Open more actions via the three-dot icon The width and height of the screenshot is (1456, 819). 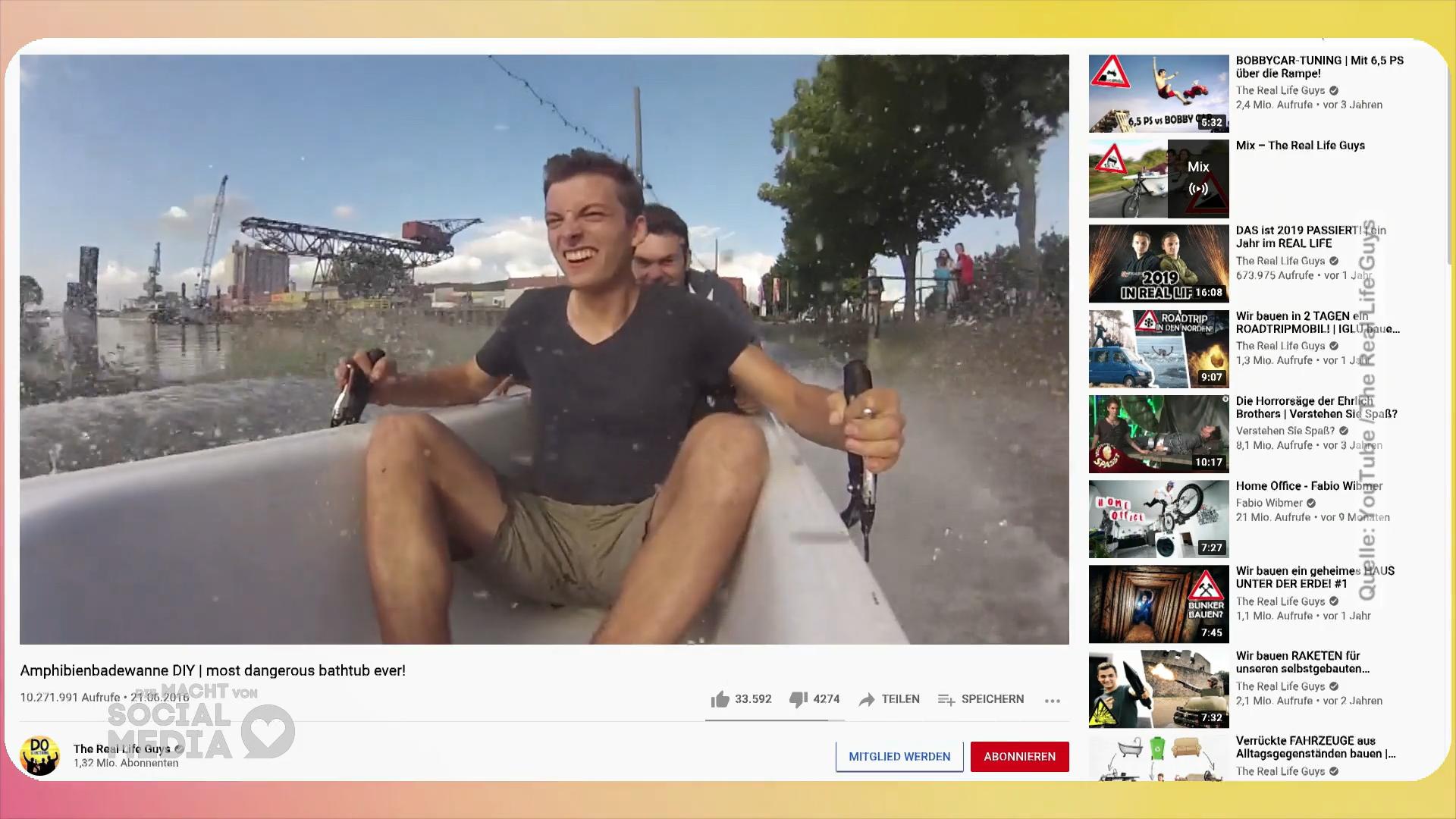click(x=1053, y=701)
